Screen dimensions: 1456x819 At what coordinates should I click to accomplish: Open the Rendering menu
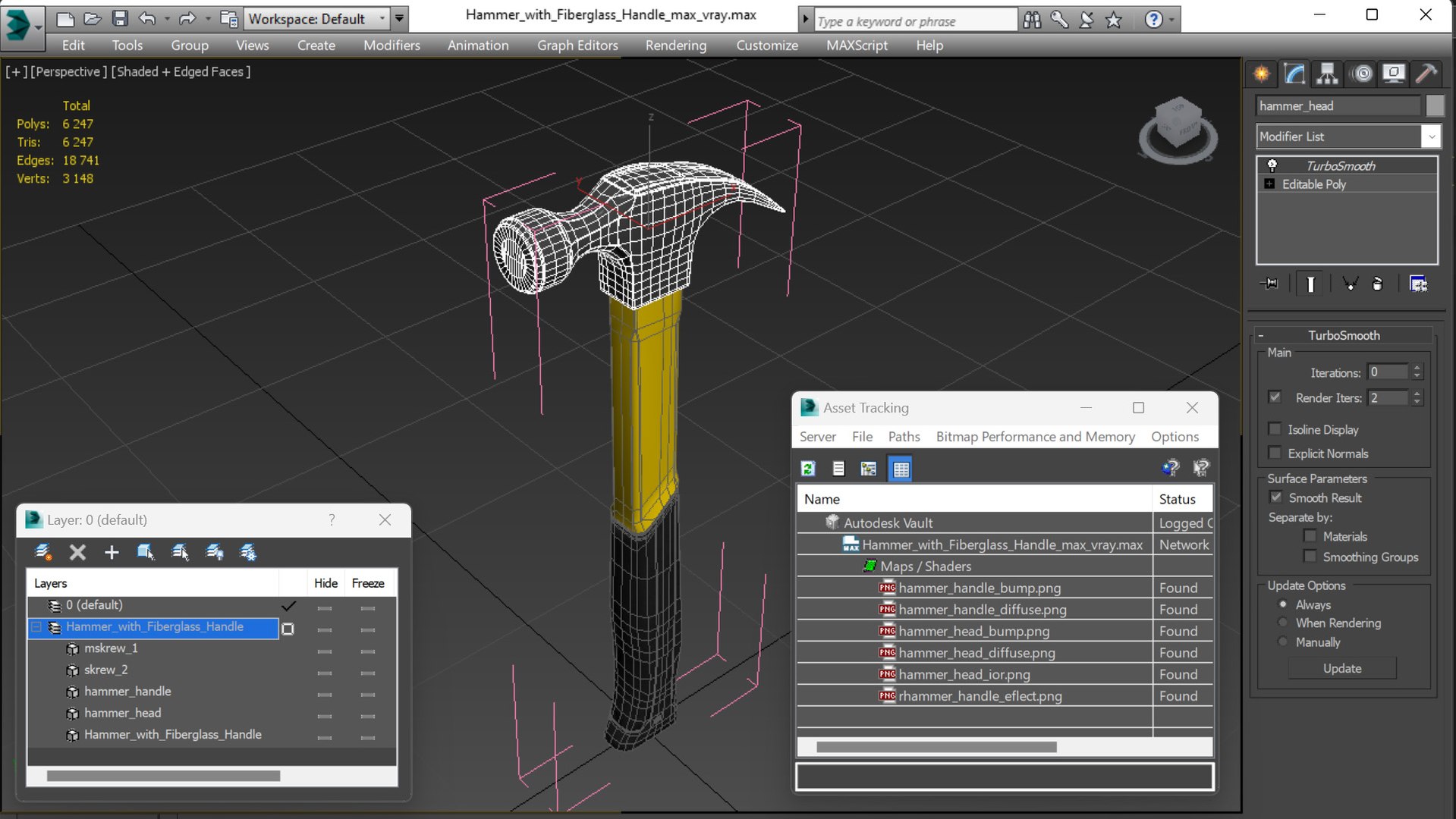click(x=676, y=45)
